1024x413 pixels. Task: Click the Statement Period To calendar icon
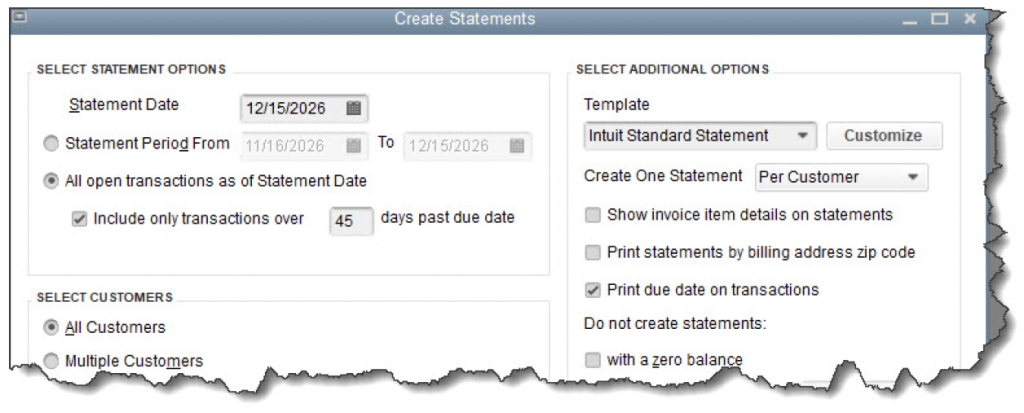click(516, 145)
